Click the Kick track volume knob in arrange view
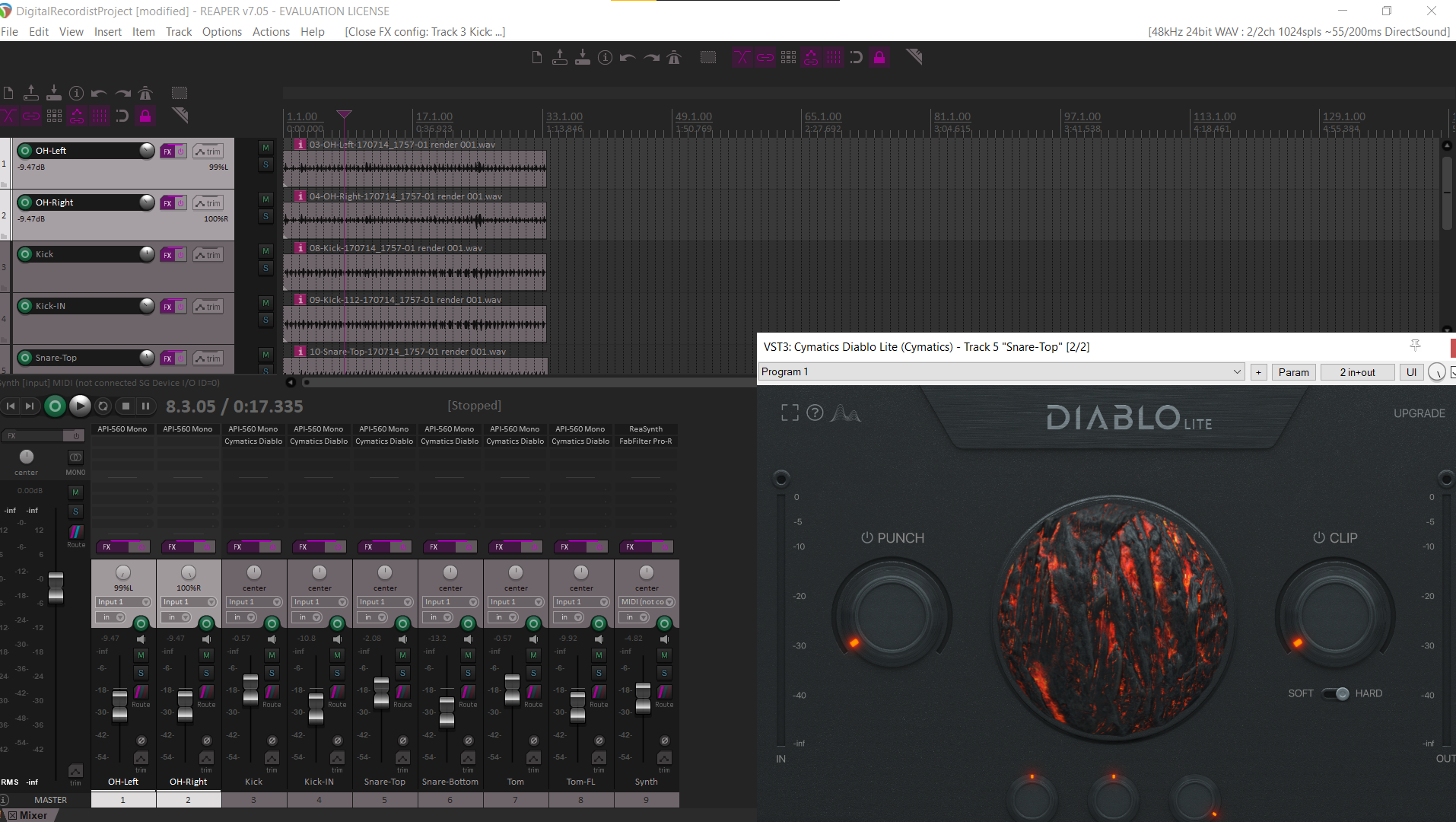1456x822 pixels. [147, 253]
